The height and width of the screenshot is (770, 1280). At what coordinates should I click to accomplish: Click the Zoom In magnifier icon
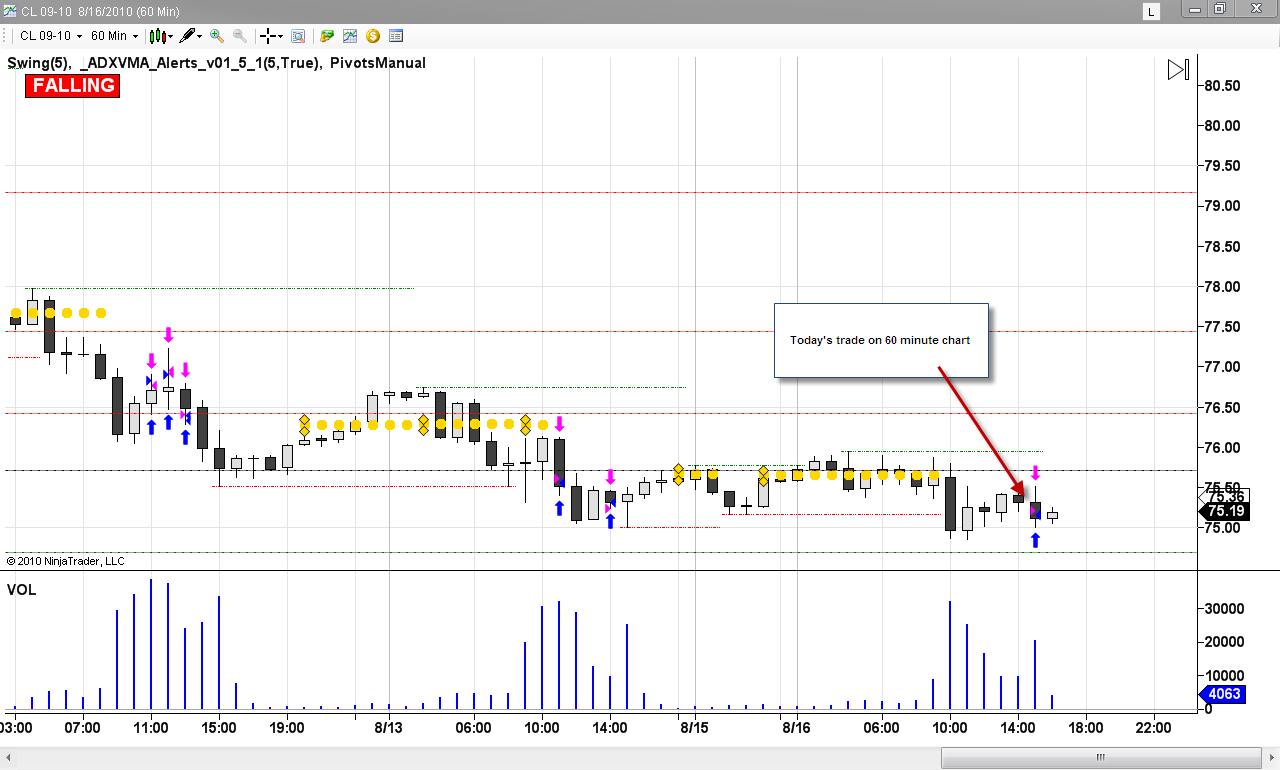(216, 36)
